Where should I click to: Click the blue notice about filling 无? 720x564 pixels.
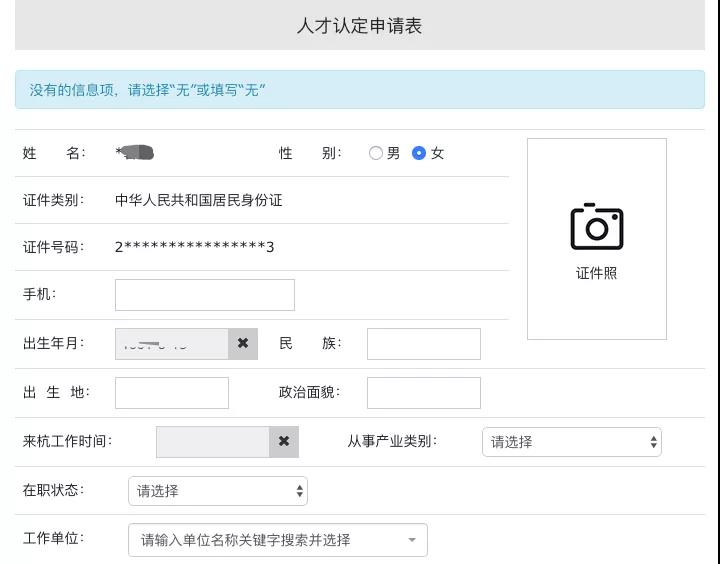[x=360, y=90]
